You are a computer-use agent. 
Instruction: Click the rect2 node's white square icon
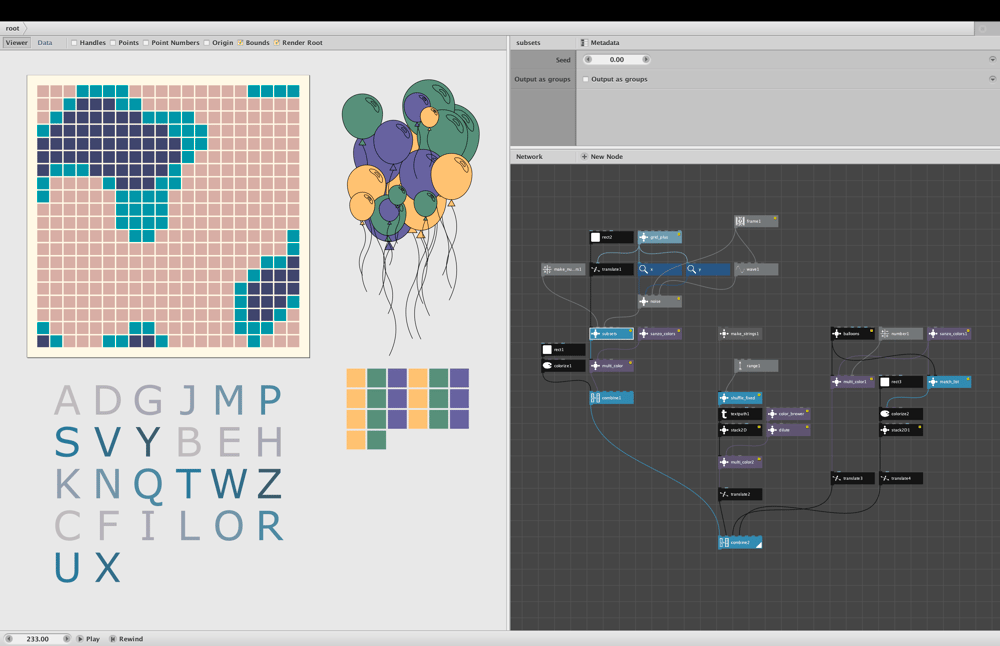(x=595, y=237)
